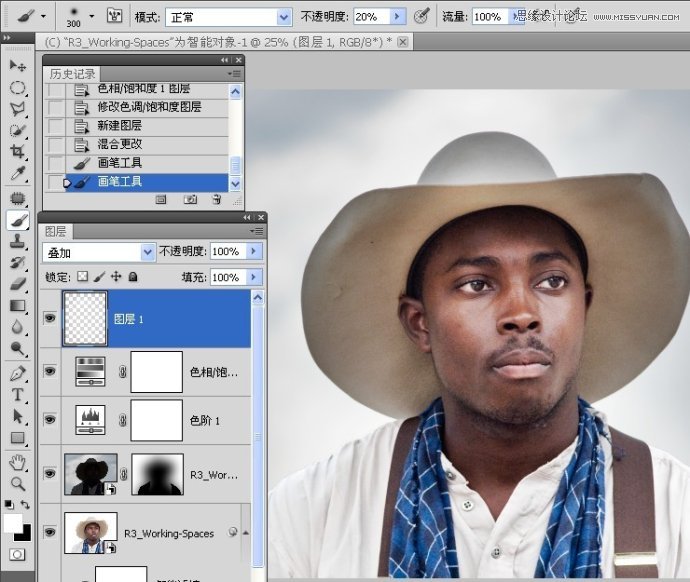
Task: Select the Quick Selection tool
Action: pos(18,131)
